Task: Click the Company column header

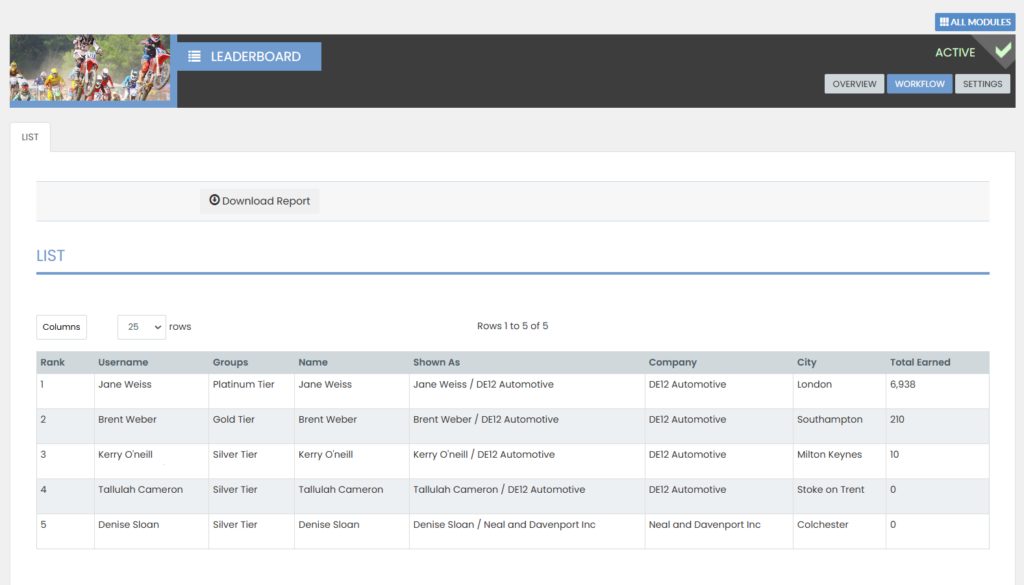Action: click(672, 362)
